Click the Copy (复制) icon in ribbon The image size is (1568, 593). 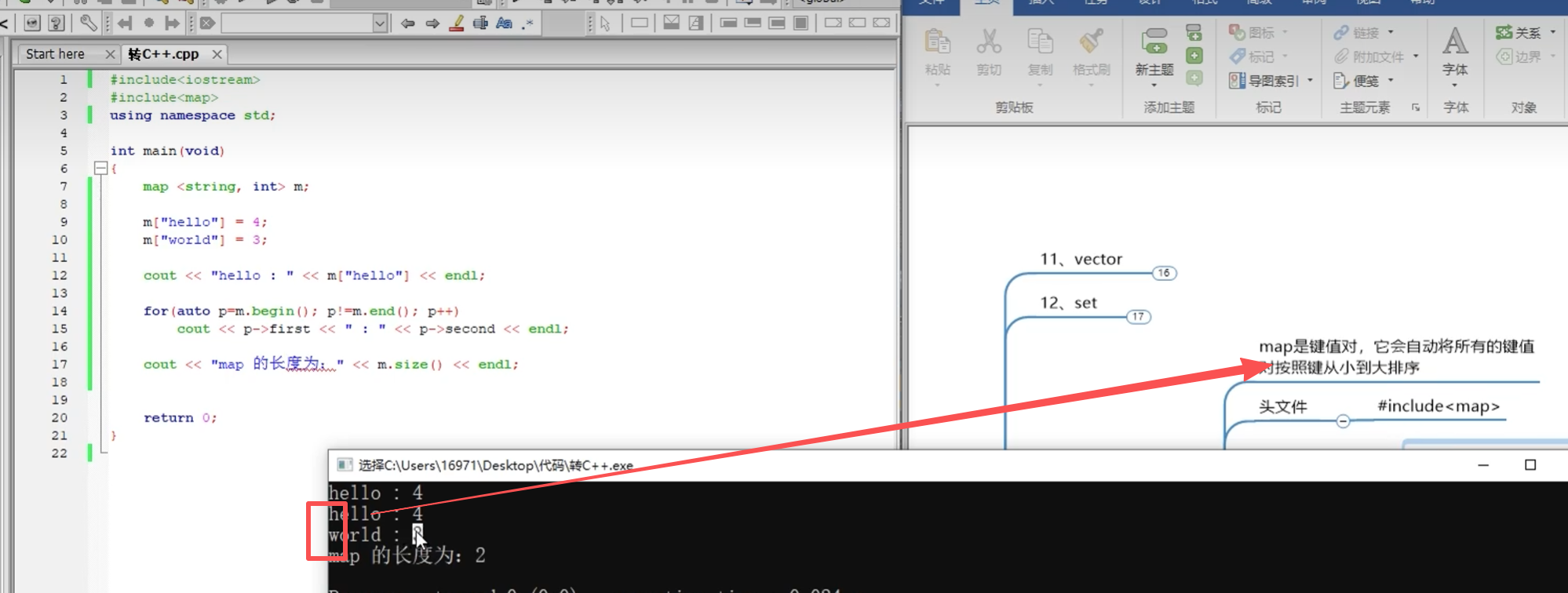pyautogui.click(x=1040, y=41)
